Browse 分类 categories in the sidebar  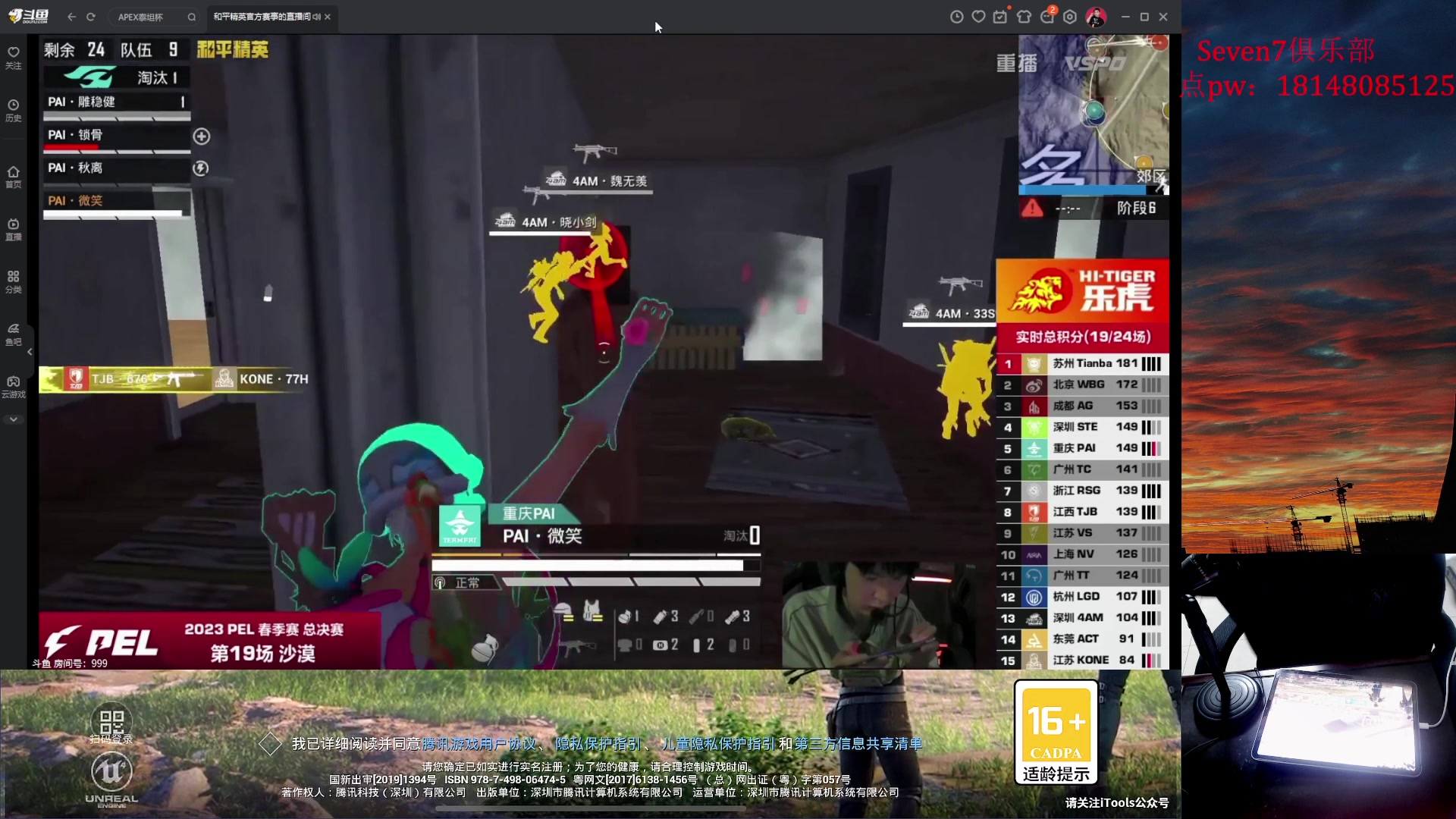click(x=13, y=281)
